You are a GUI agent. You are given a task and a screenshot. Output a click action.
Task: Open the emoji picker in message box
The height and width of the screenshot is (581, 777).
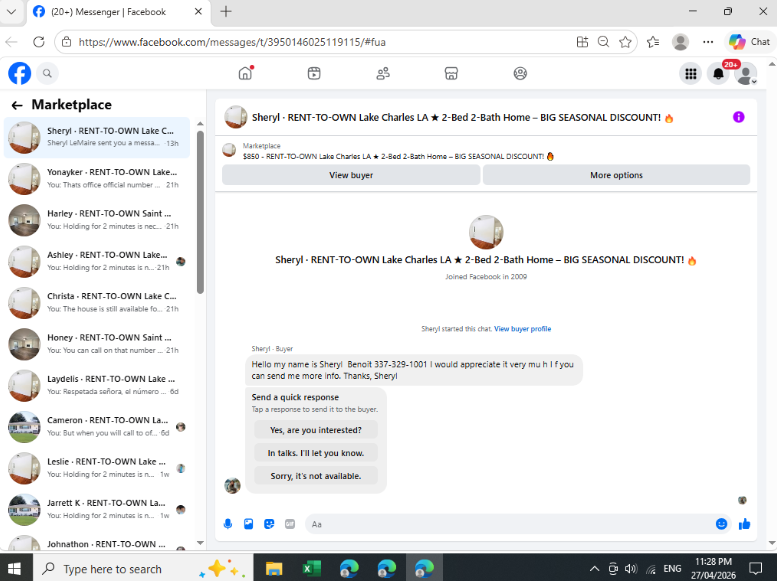(721, 524)
